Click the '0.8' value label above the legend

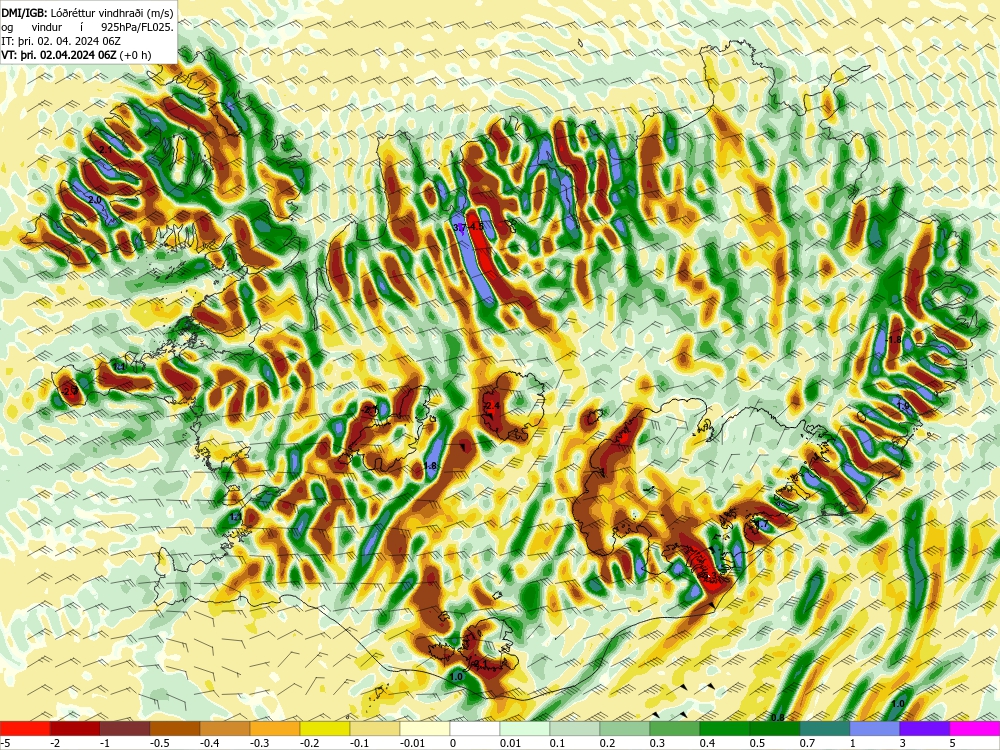coord(777,717)
